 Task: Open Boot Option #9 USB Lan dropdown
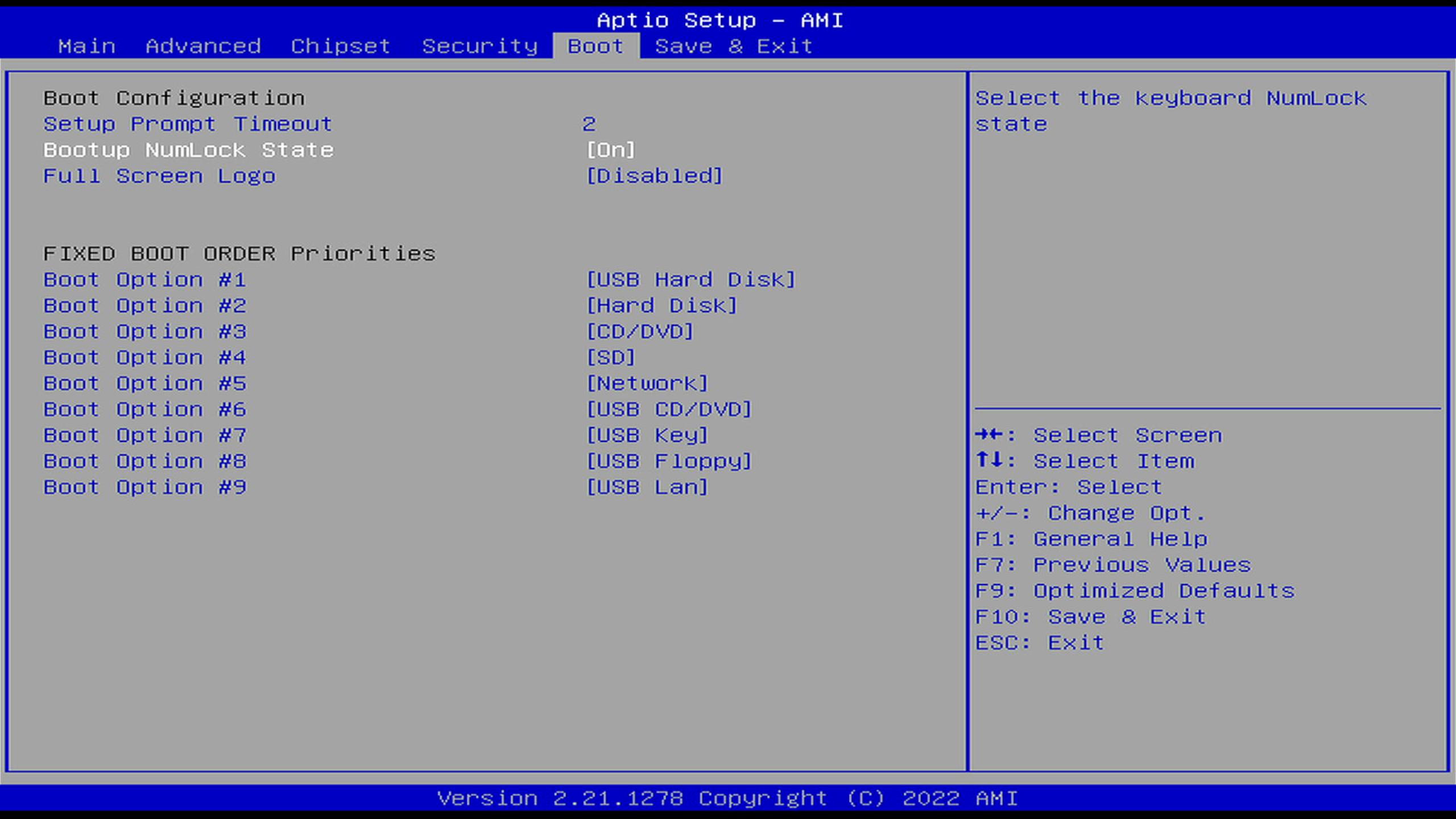point(647,487)
